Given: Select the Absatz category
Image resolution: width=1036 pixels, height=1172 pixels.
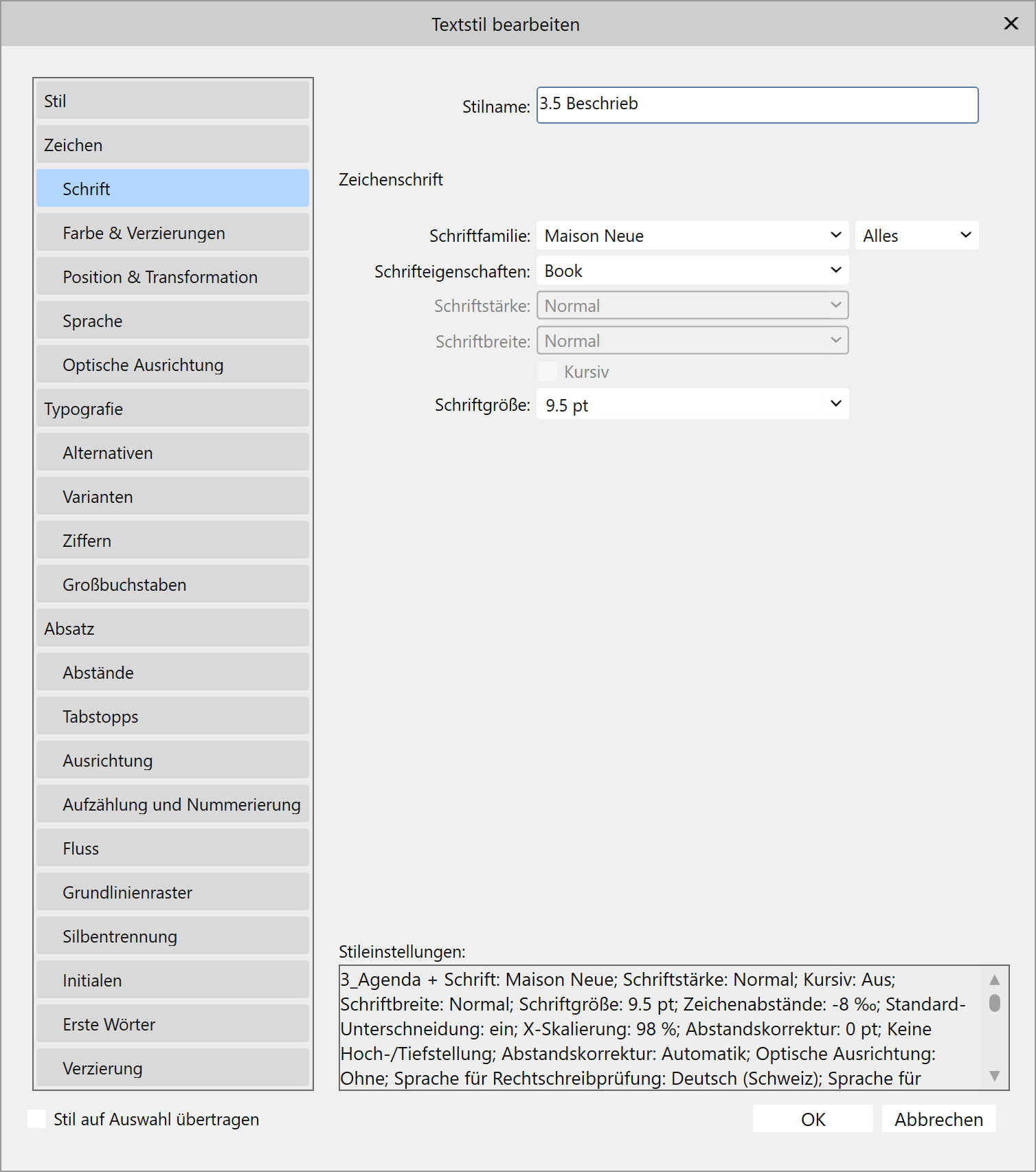Looking at the screenshot, I should point(172,628).
